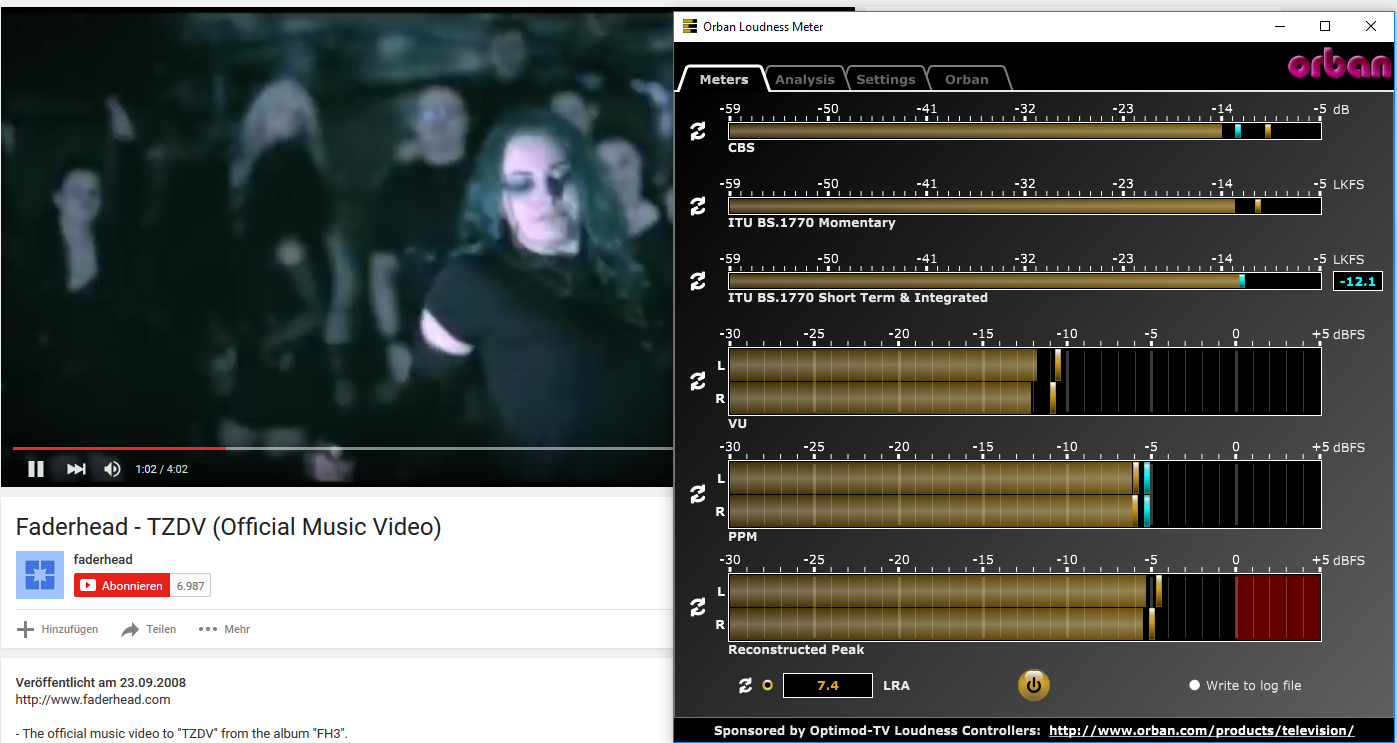Toggle the Orban meter power button
The width and height of the screenshot is (1397, 743).
[1034, 685]
